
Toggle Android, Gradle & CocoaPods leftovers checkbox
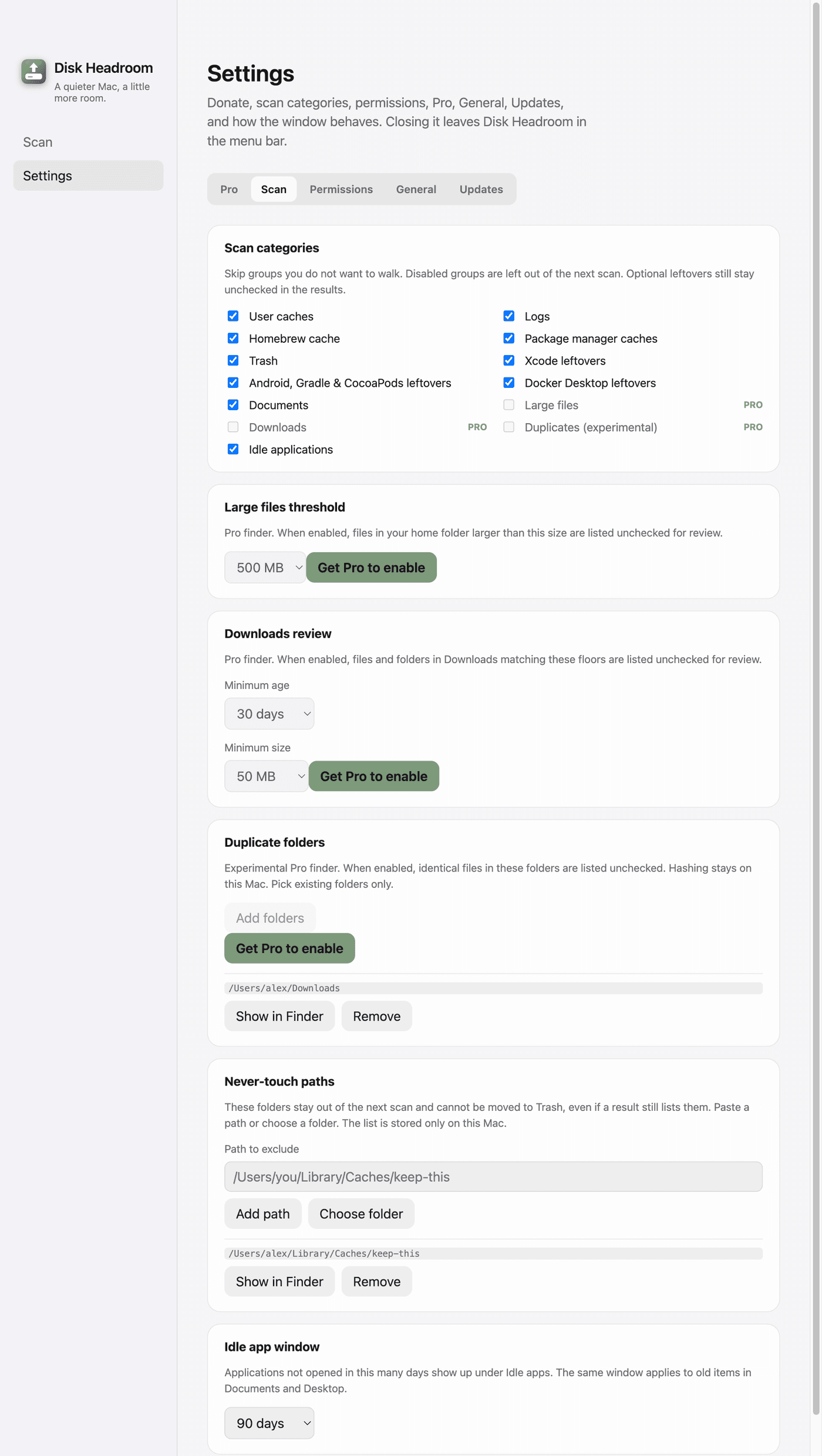click(233, 383)
